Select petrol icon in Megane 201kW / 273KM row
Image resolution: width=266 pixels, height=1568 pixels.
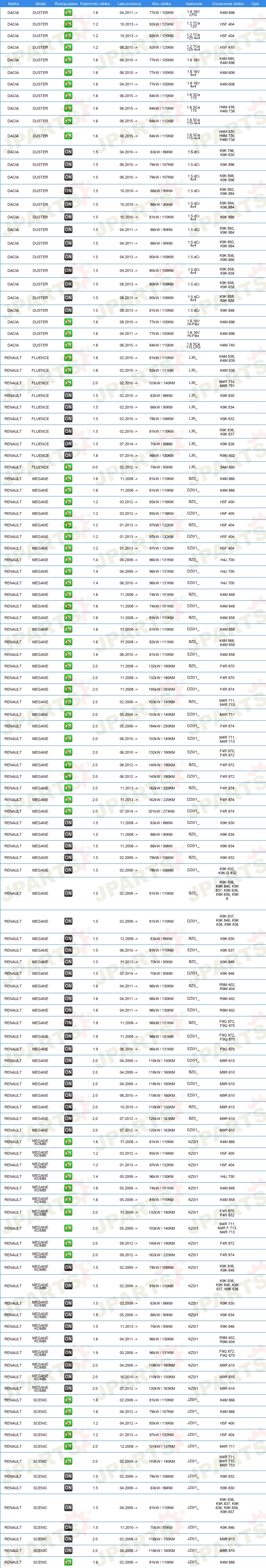pos(68,811)
